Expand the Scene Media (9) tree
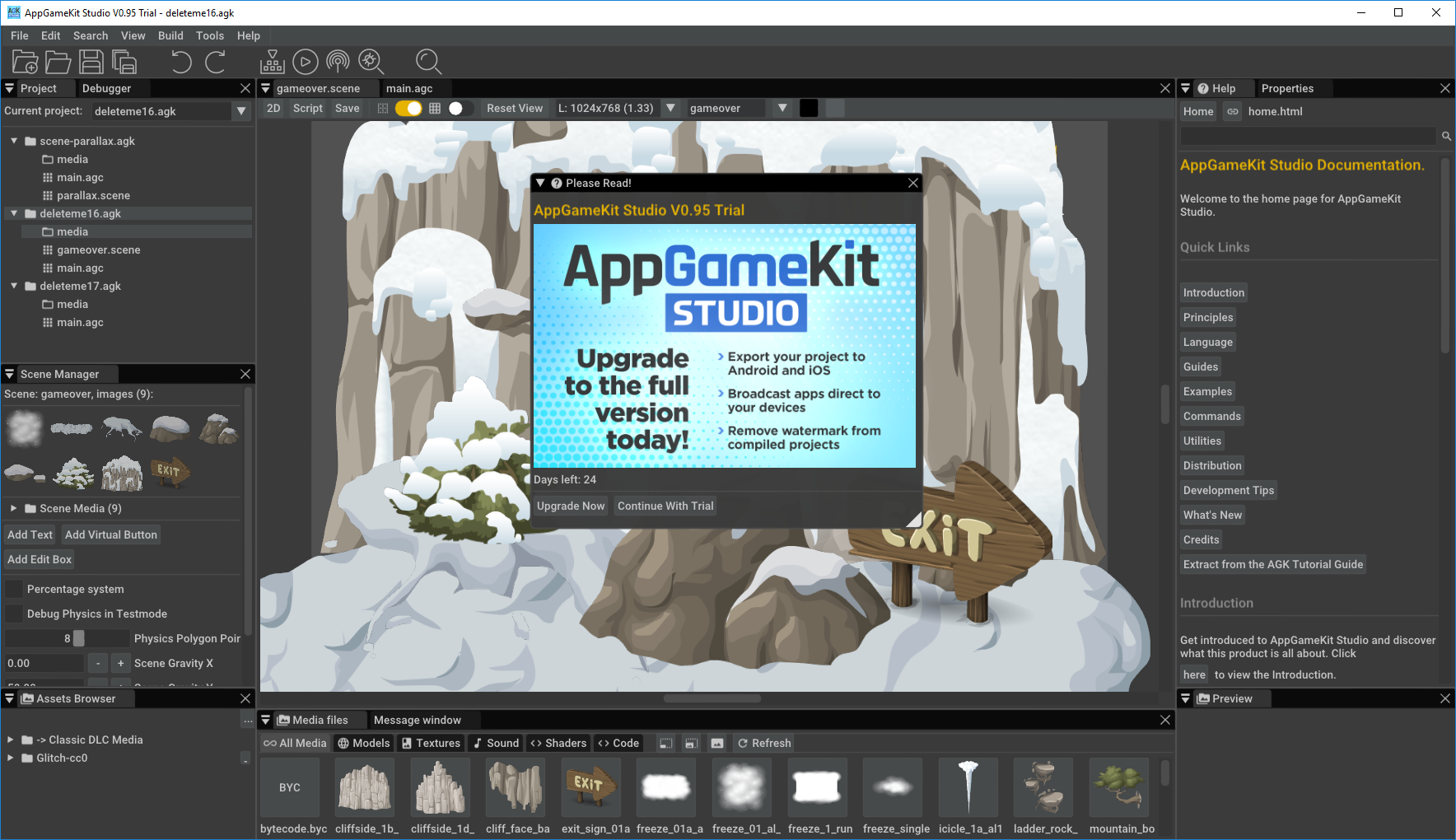The width and height of the screenshot is (1456, 840). (x=13, y=508)
